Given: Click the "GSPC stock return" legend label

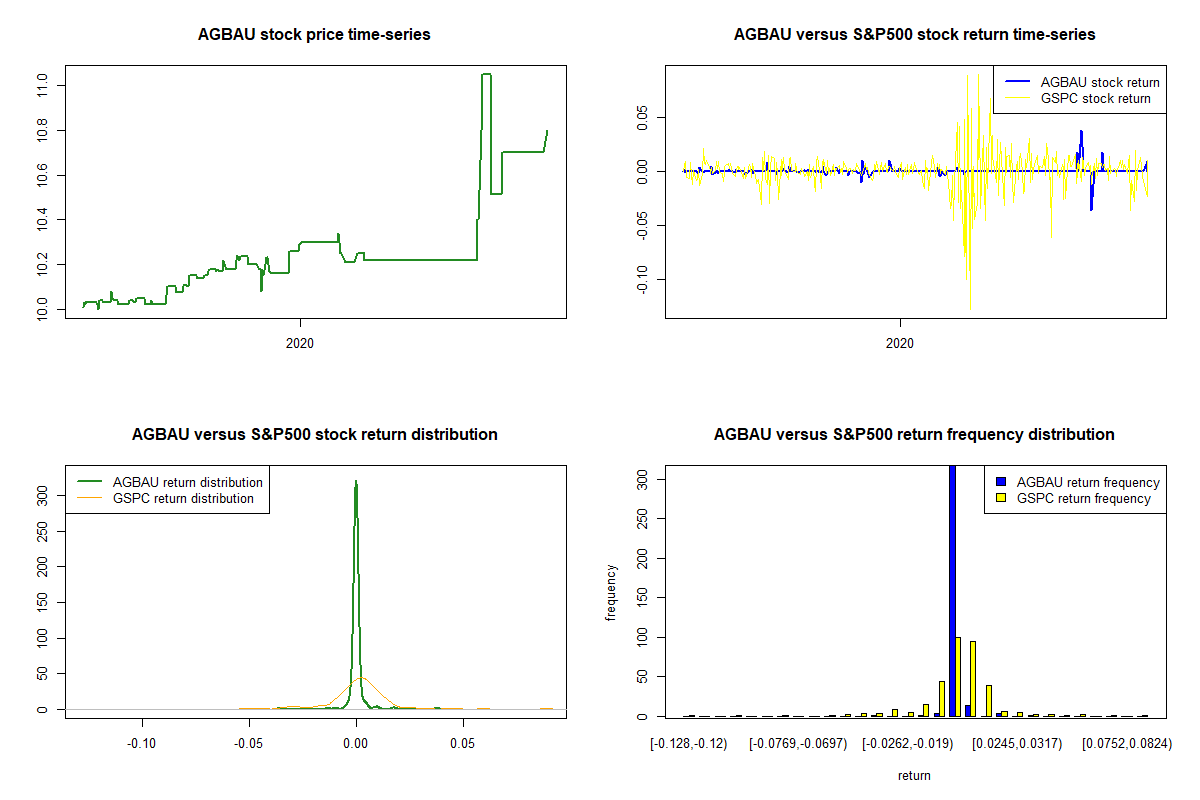Looking at the screenshot, I should point(1095,99).
